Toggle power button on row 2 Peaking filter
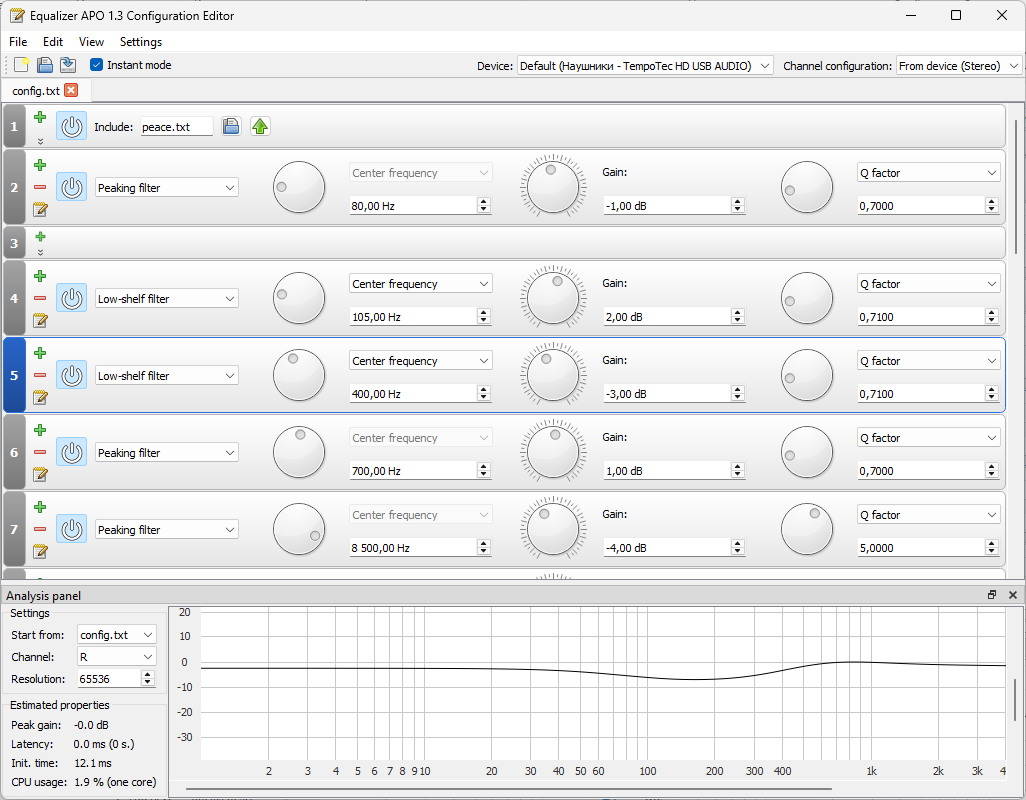This screenshot has width=1026, height=800. click(71, 187)
